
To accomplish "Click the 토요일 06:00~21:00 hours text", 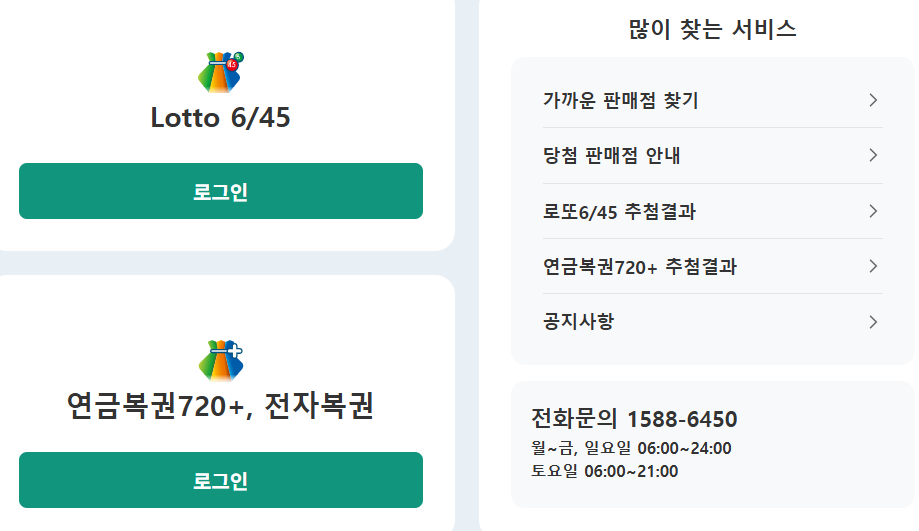I will coord(604,471).
